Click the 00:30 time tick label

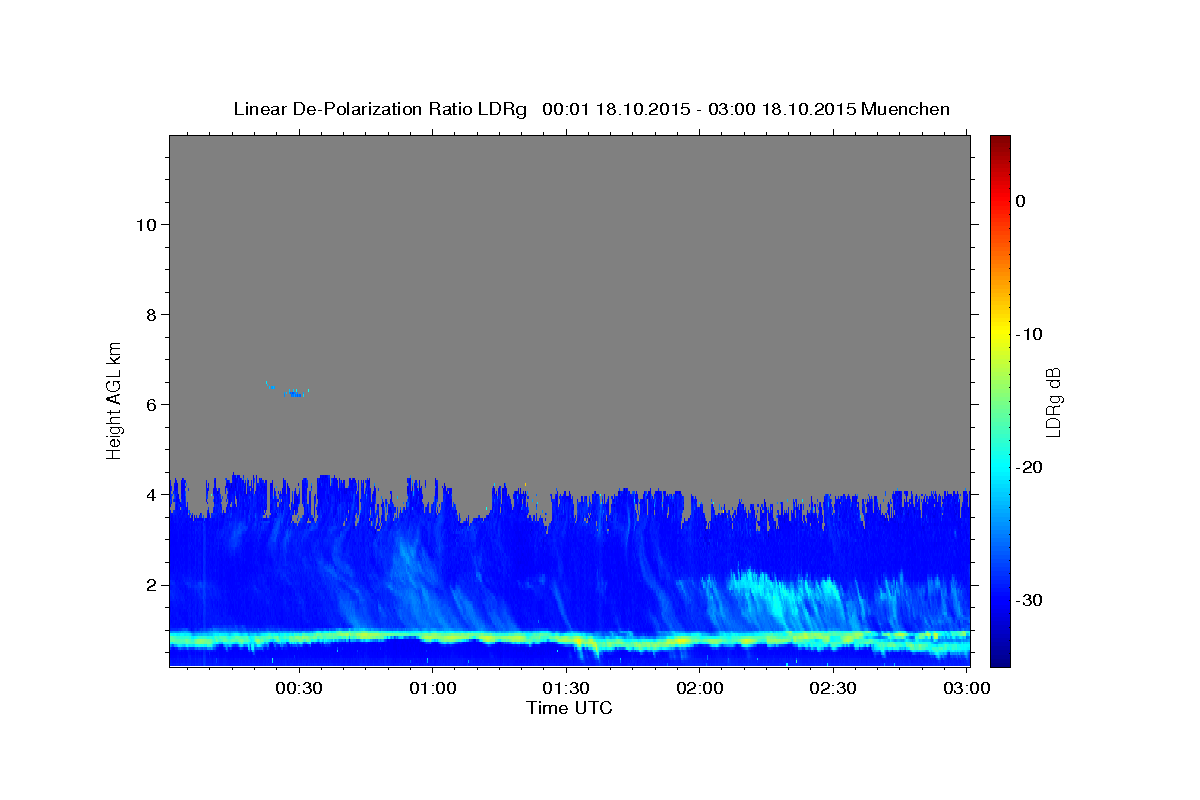coord(299,688)
